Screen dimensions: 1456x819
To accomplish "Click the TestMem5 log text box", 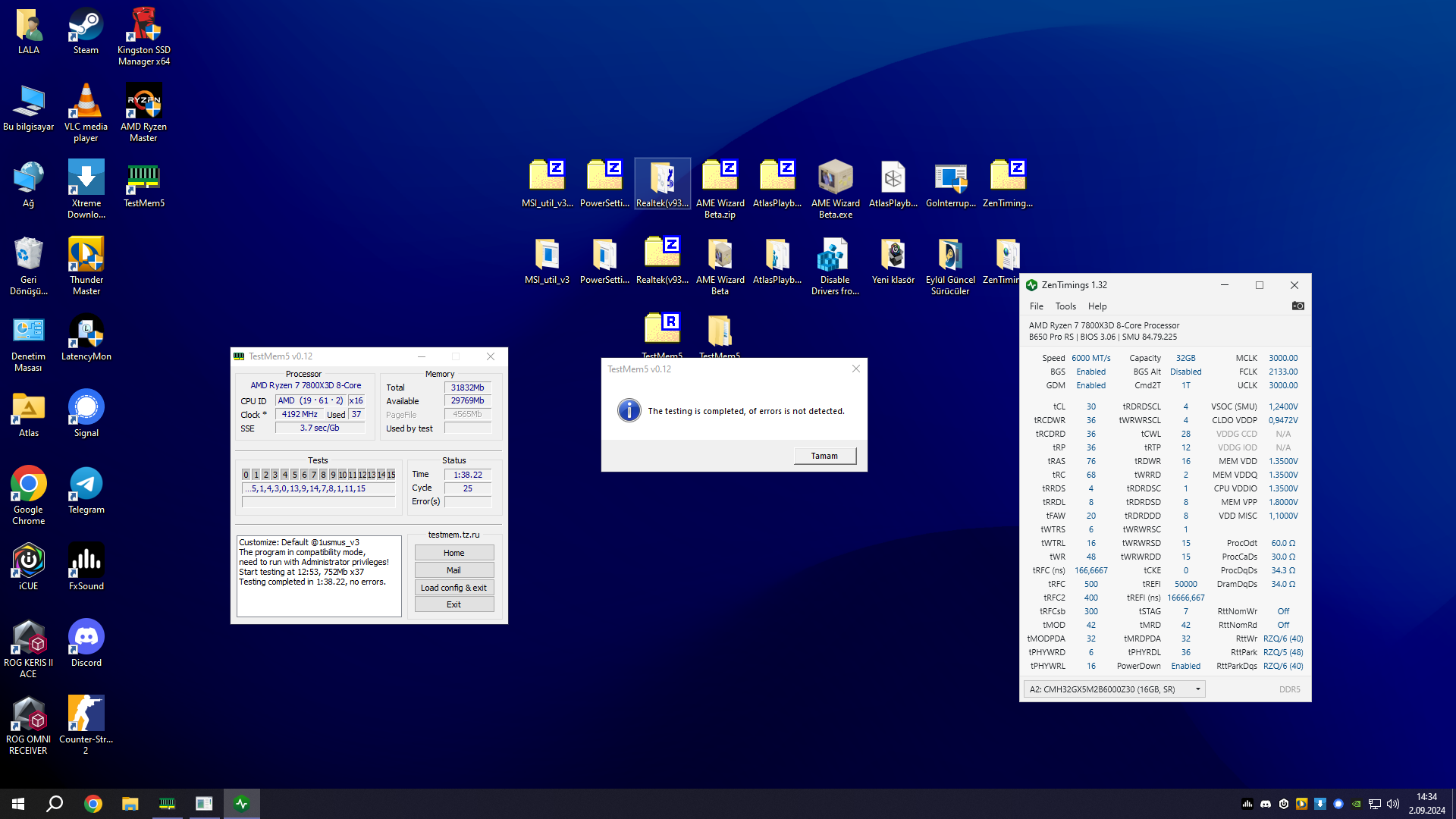I will click(x=318, y=576).
